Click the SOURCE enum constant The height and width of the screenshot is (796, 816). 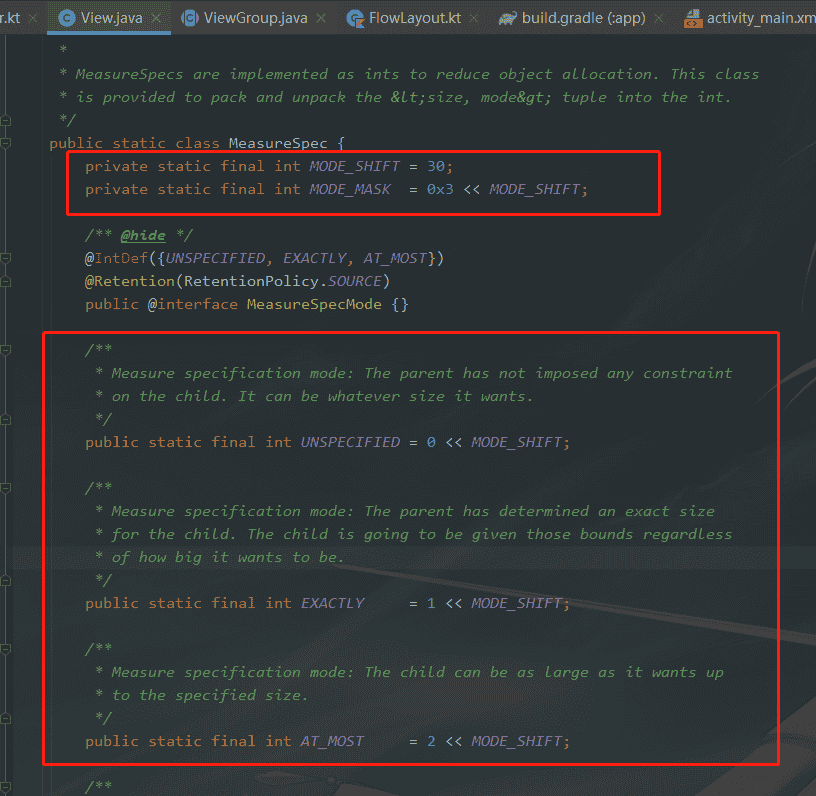click(x=354, y=281)
